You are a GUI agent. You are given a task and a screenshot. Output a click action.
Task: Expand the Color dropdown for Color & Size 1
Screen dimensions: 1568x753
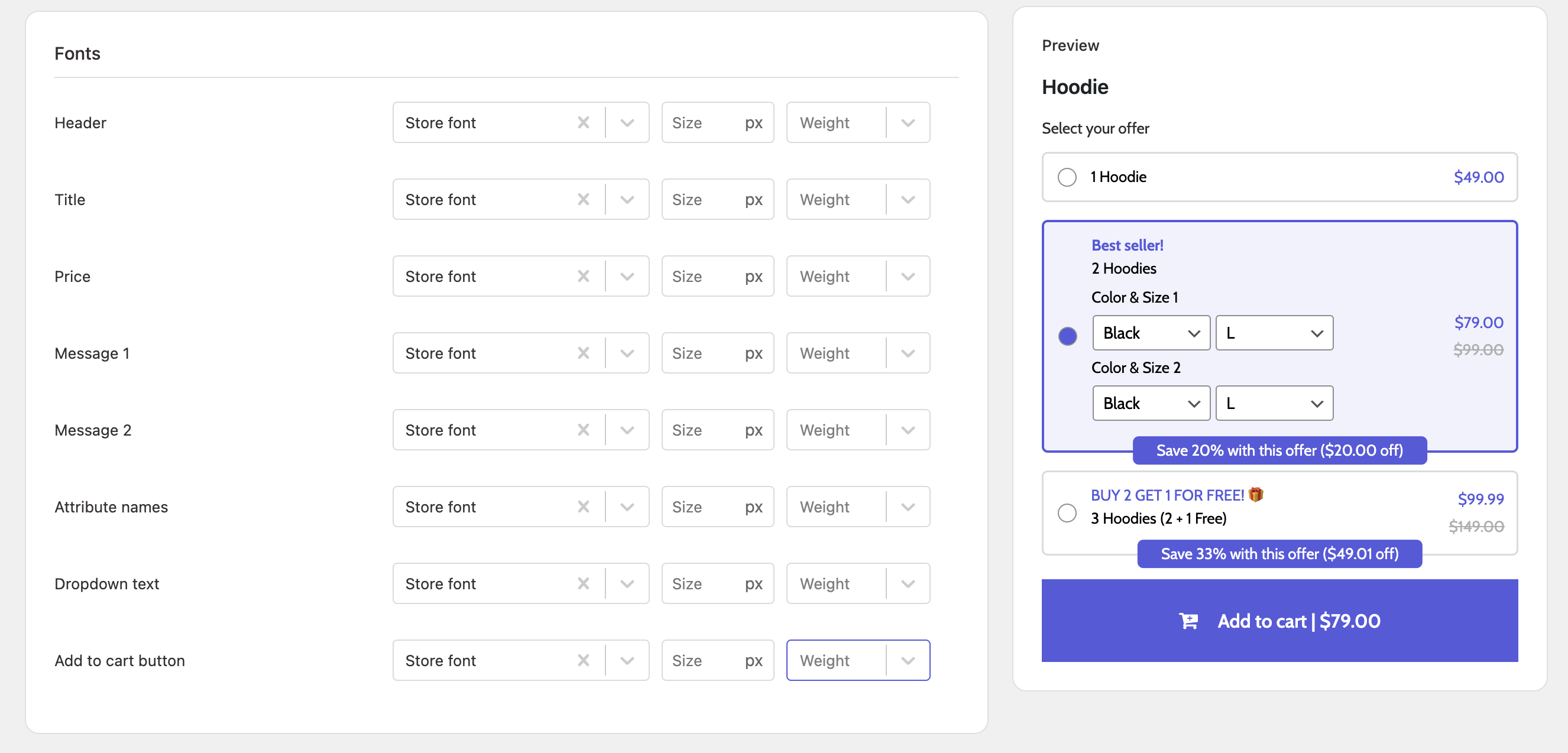(x=1150, y=333)
